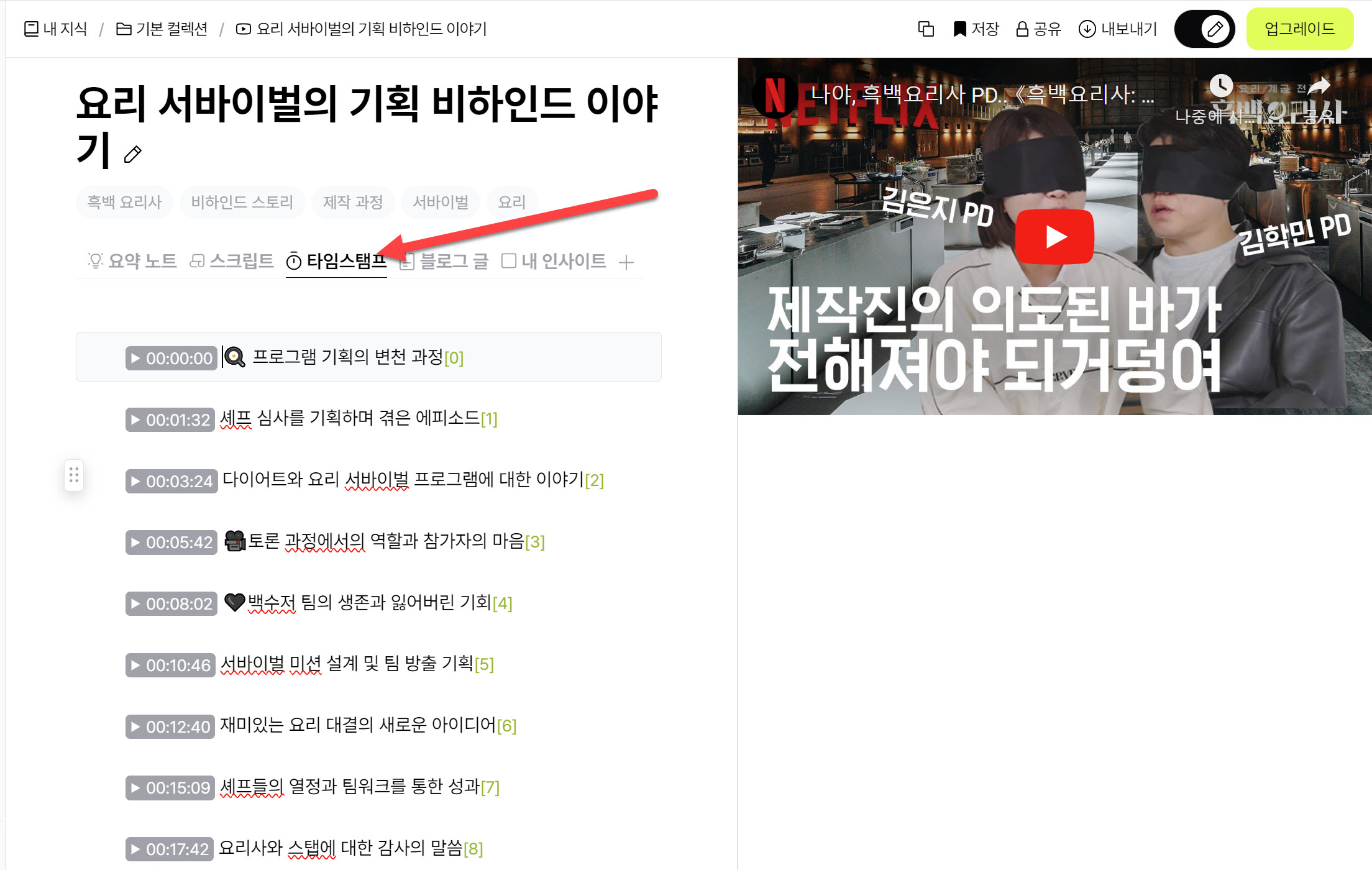Click the 업그레이드 button

pyautogui.click(x=1299, y=29)
